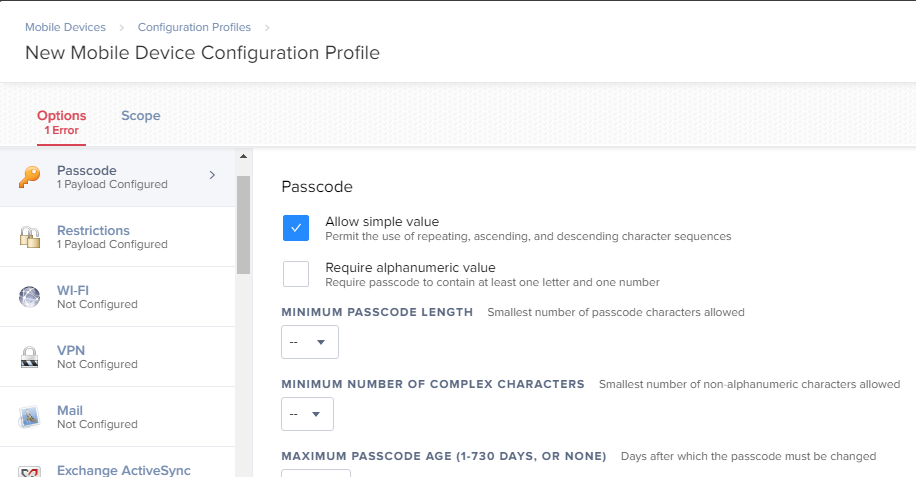Click the VPN lock icon
The width and height of the screenshot is (916, 477).
point(29,357)
